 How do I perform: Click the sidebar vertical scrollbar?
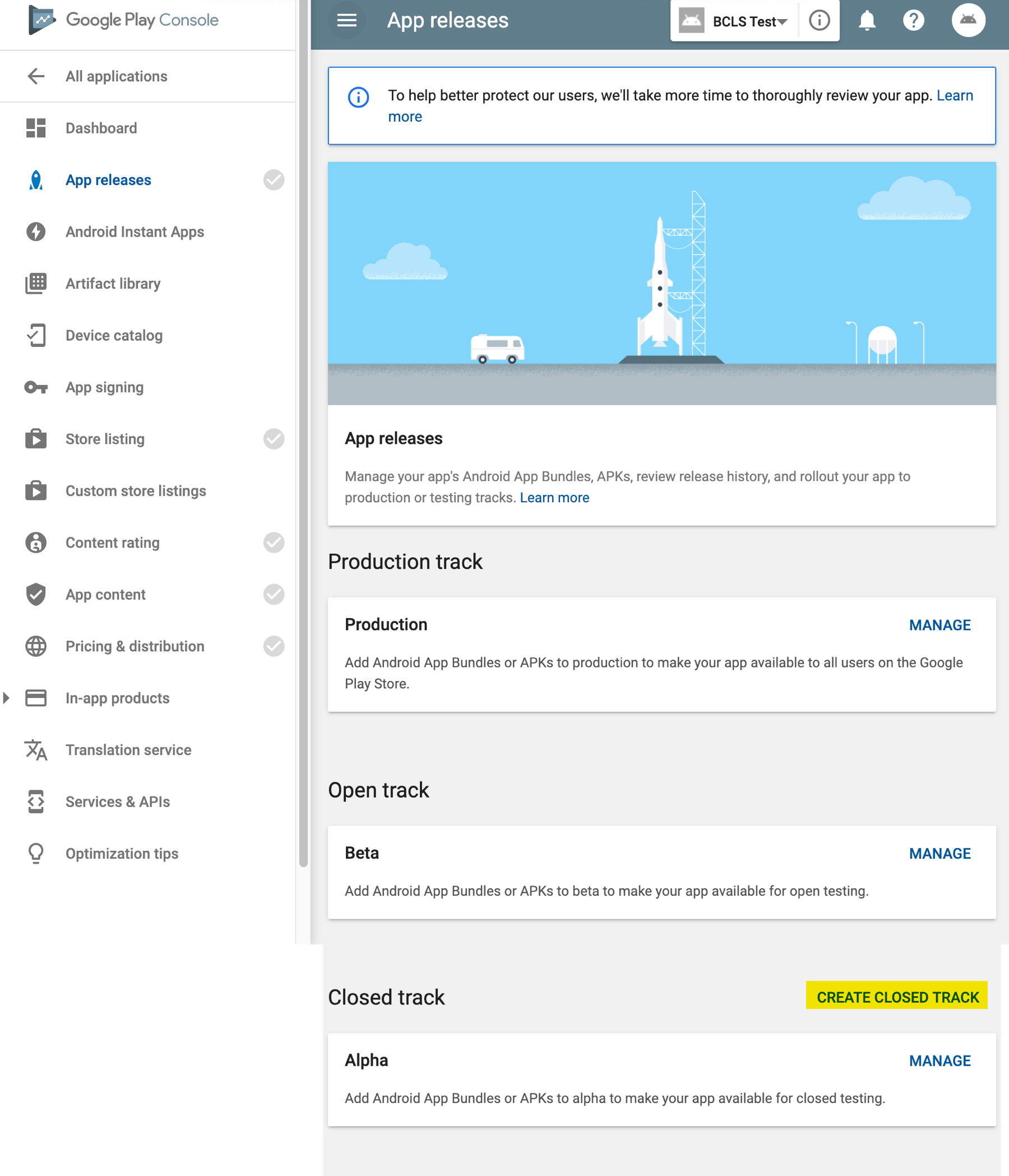(304, 434)
